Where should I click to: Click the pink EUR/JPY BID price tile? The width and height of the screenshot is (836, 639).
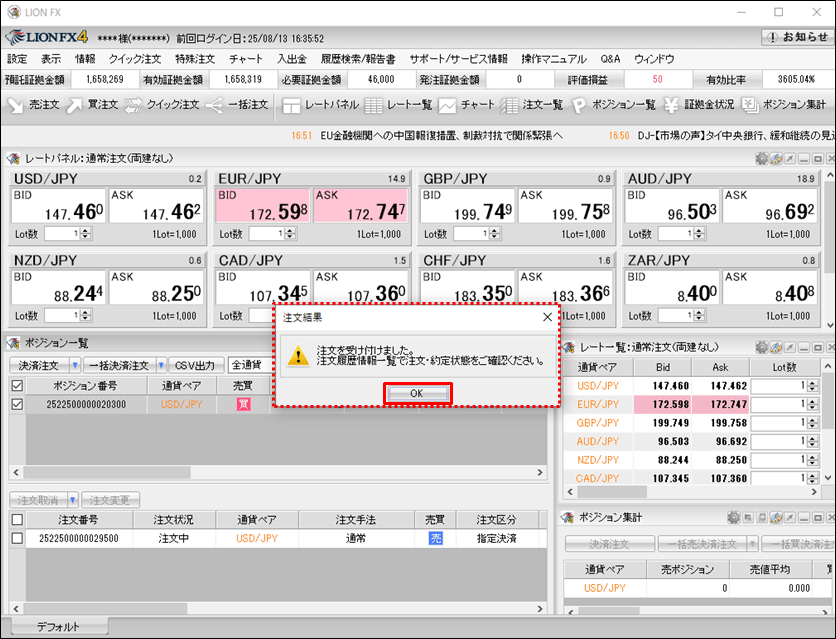[x=262, y=207]
